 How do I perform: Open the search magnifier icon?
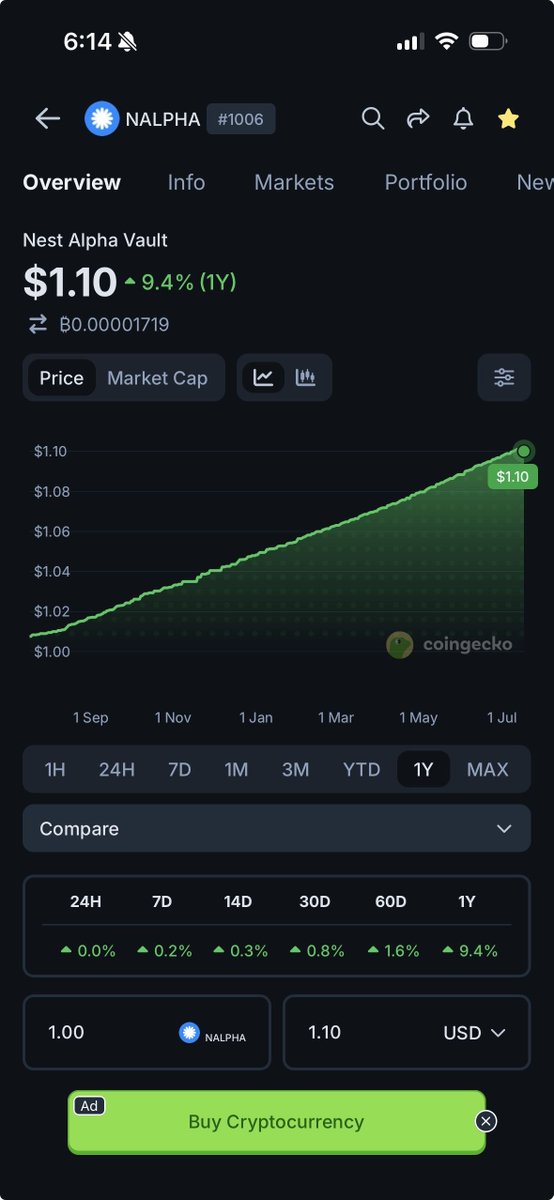[x=373, y=119]
